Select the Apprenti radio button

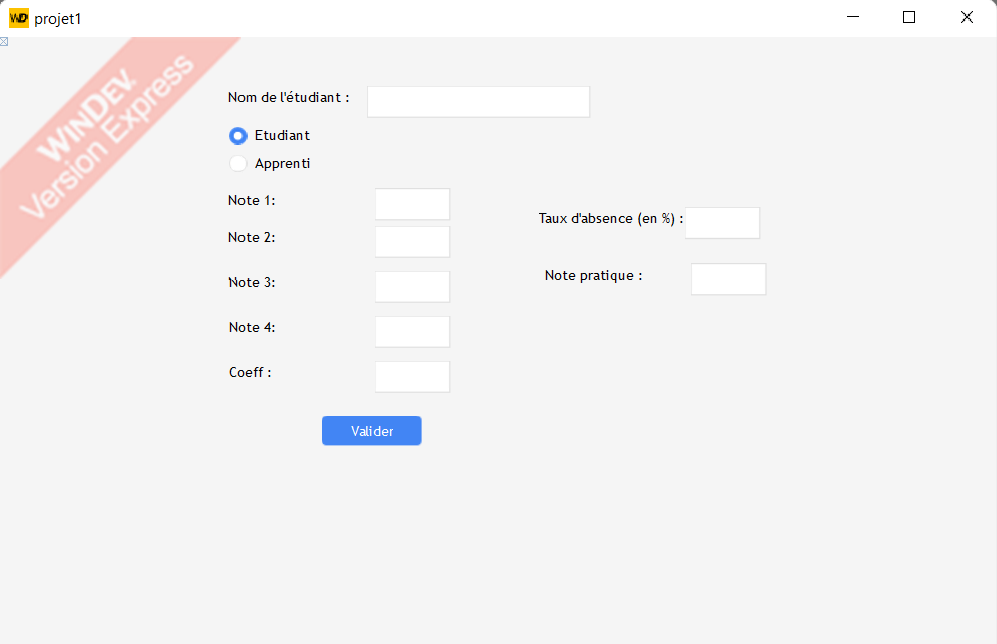(x=238, y=163)
